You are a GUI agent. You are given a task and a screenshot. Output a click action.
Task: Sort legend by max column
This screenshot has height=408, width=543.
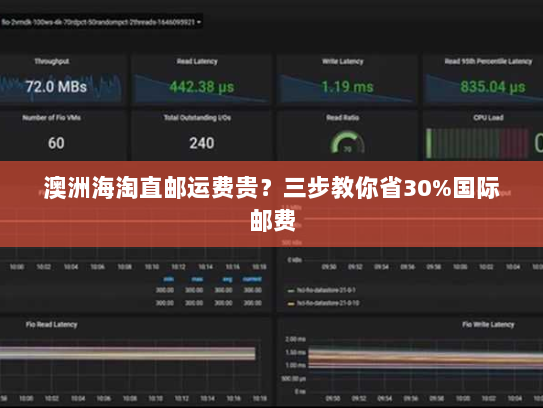click(197, 279)
